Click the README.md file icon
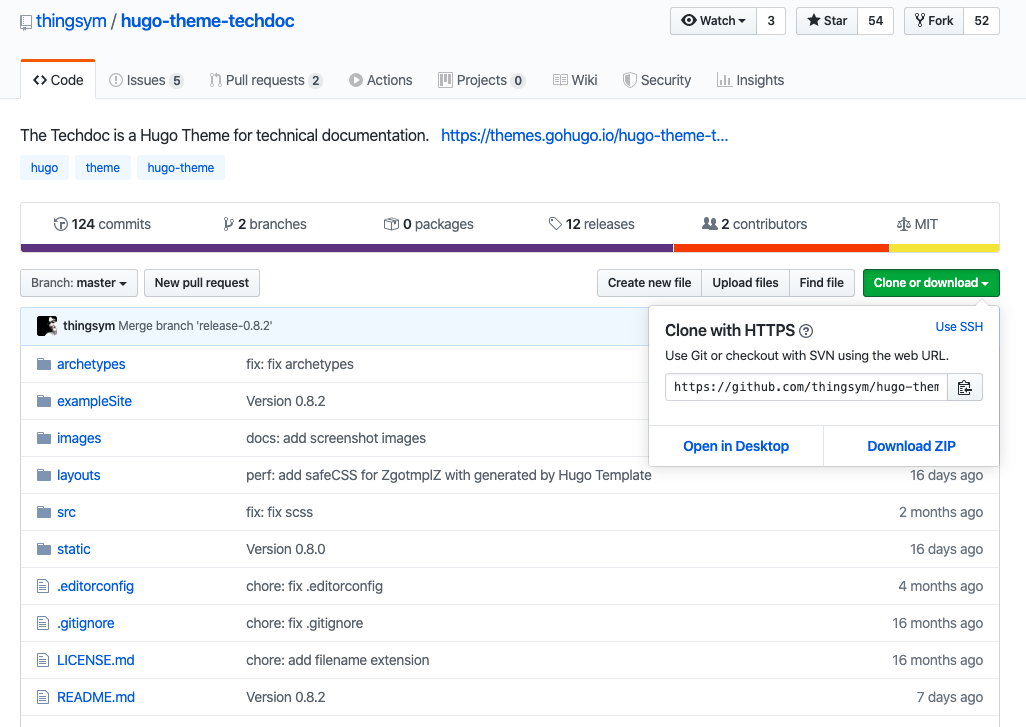1026x727 pixels. point(43,697)
